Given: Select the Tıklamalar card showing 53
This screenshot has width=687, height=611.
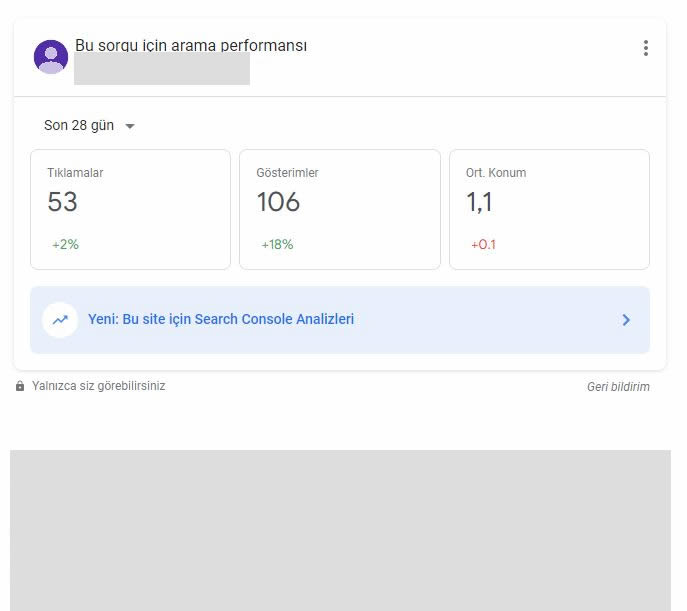Looking at the screenshot, I should pos(130,209).
